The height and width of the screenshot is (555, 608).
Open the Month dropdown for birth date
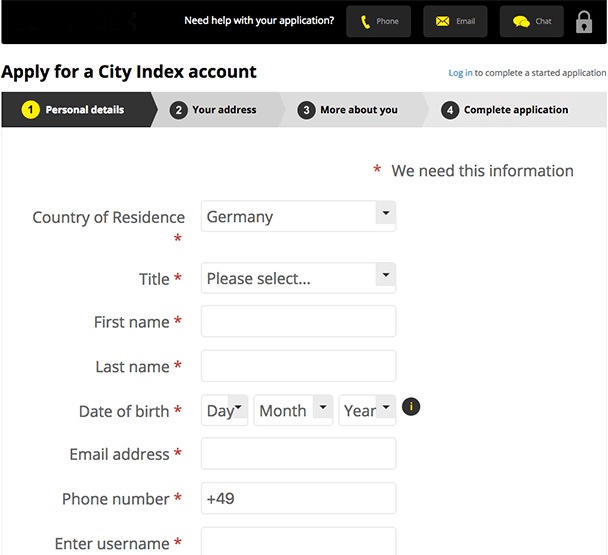pos(293,410)
